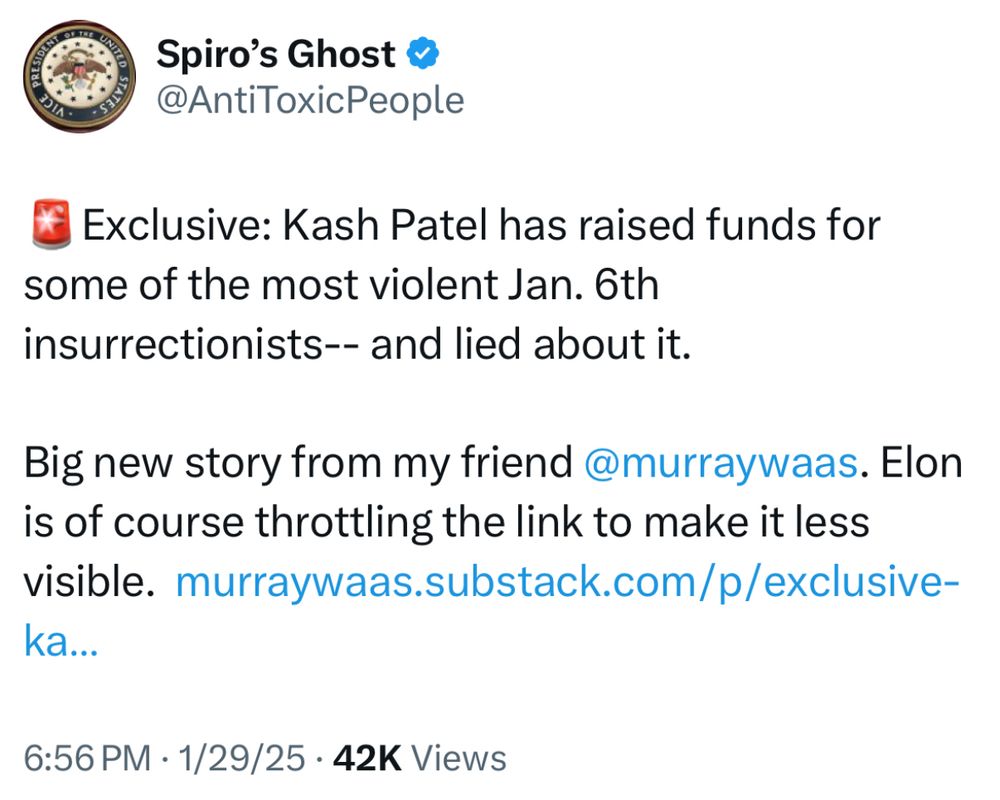Screen dimensions: 1000x800
Task: Click "visible." before the substack link
Action: (89, 582)
